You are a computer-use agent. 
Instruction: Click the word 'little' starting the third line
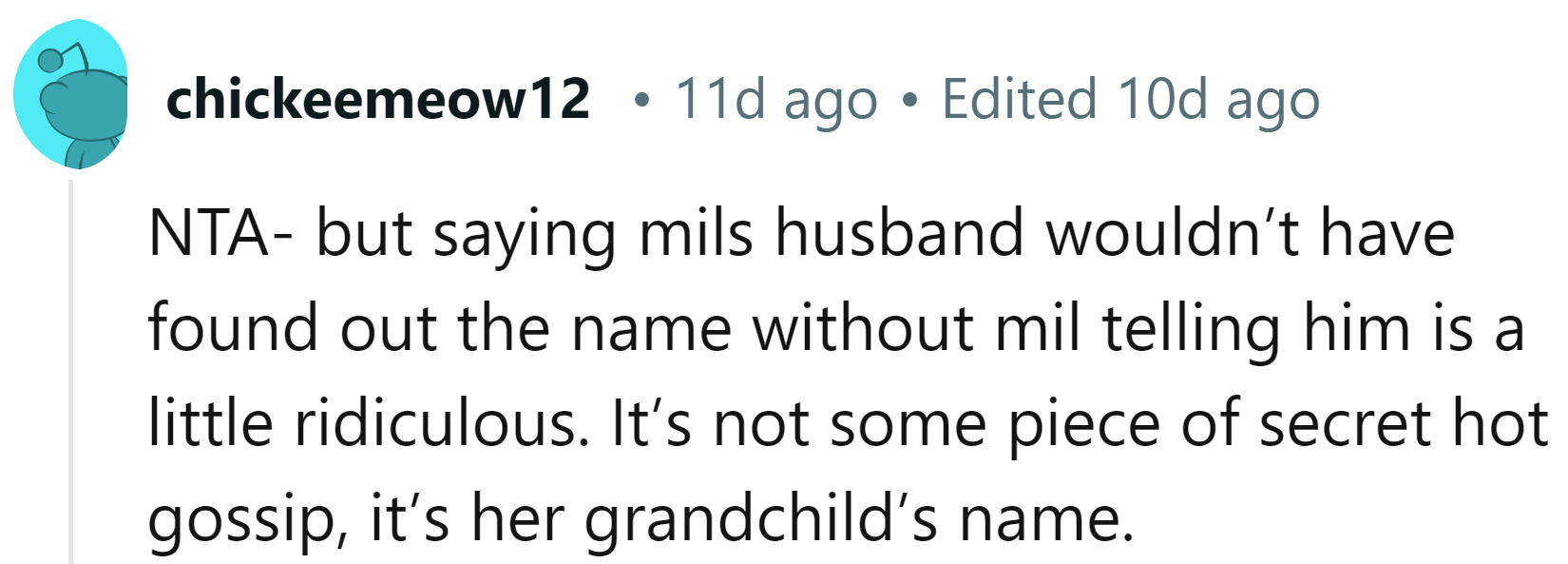(x=210, y=424)
